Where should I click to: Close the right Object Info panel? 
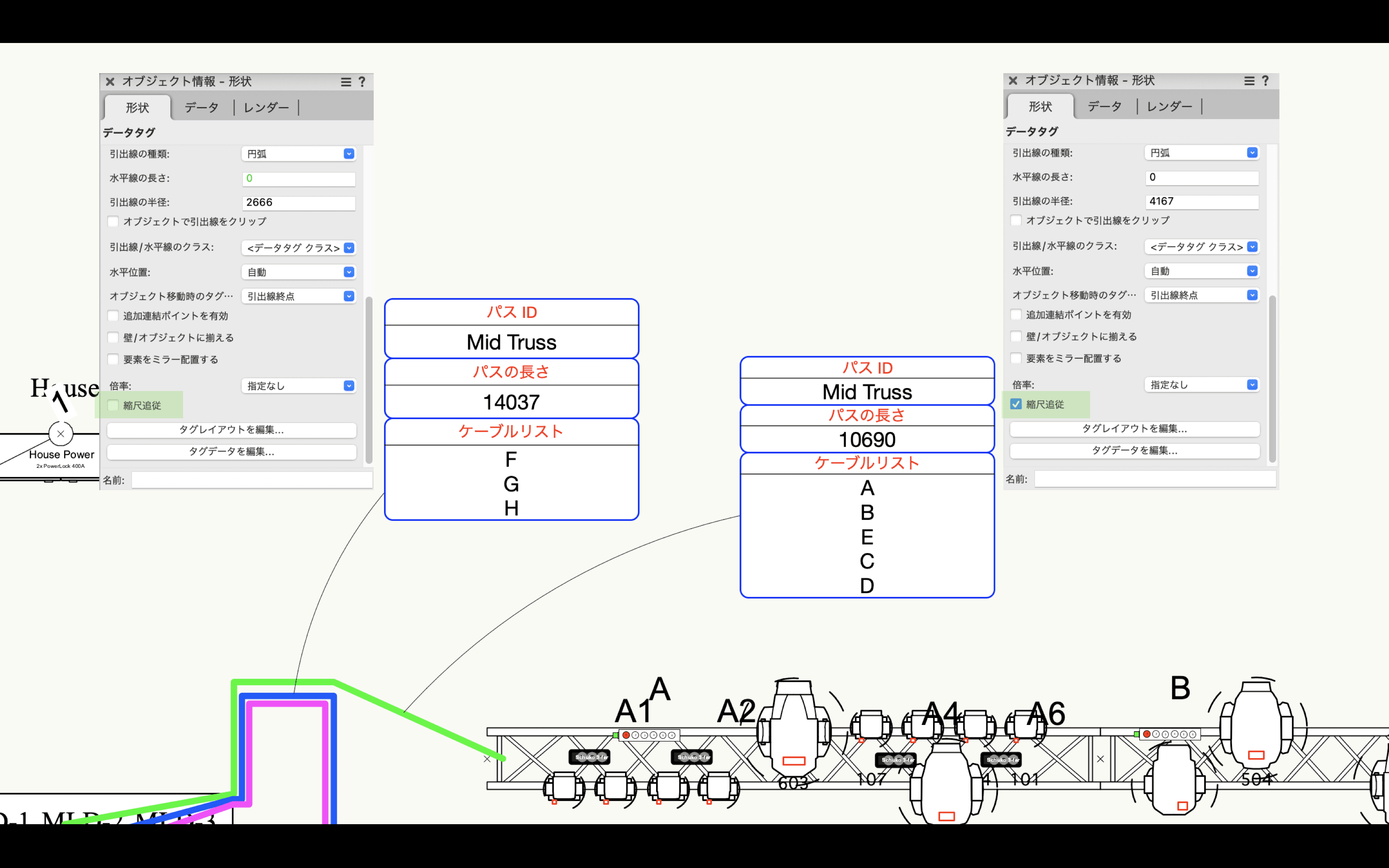coord(1013,81)
